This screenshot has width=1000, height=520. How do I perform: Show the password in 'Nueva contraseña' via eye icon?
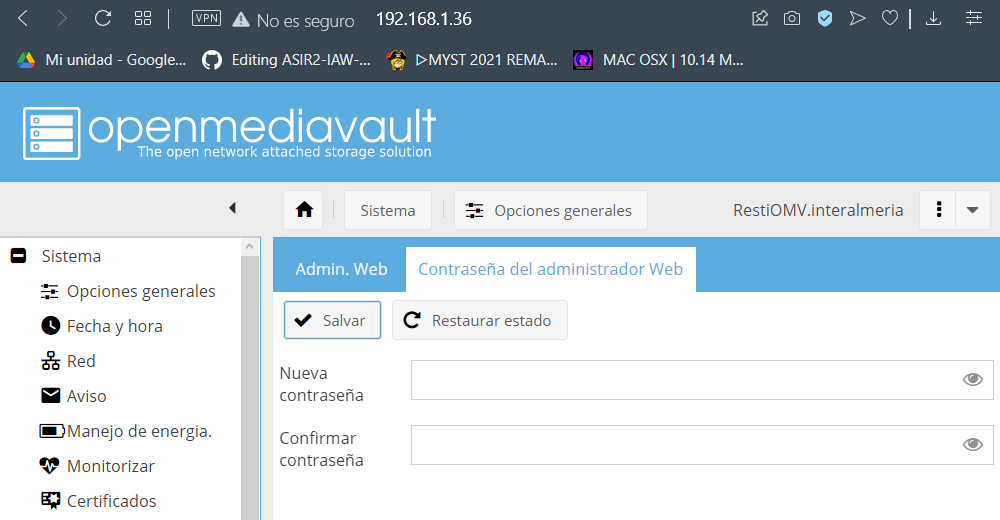tap(973, 380)
